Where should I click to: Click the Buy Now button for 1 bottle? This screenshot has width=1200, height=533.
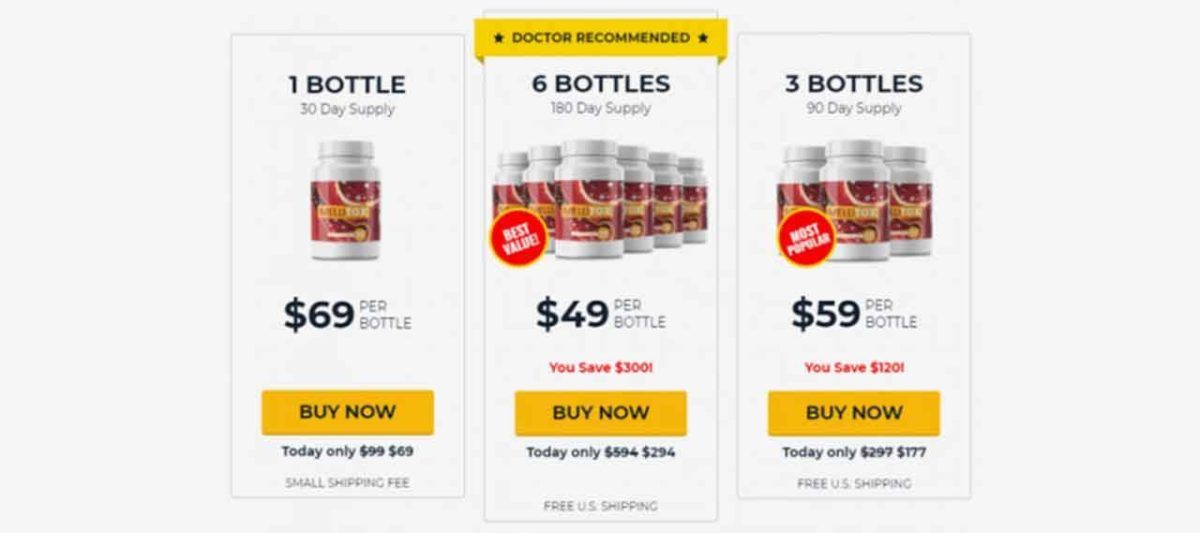347,412
